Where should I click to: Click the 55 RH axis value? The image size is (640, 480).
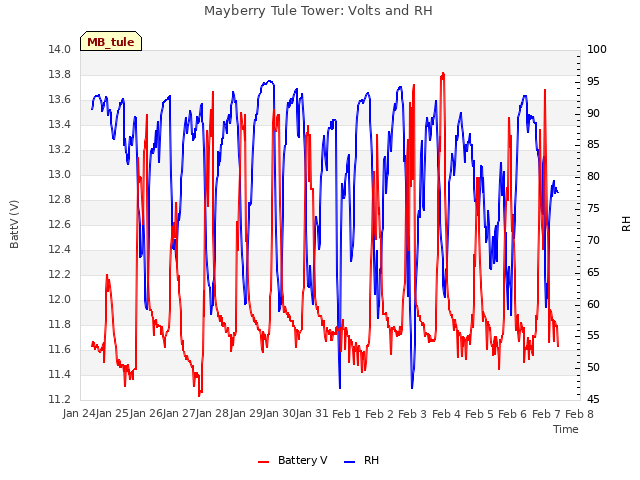(x=593, y=336)
